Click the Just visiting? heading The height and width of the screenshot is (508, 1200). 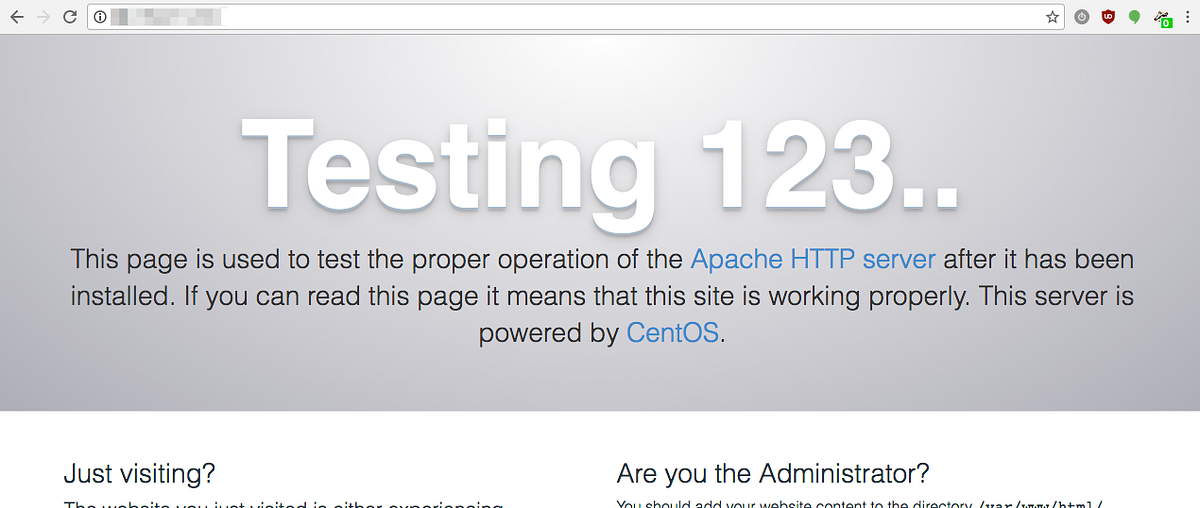[139, 473]
